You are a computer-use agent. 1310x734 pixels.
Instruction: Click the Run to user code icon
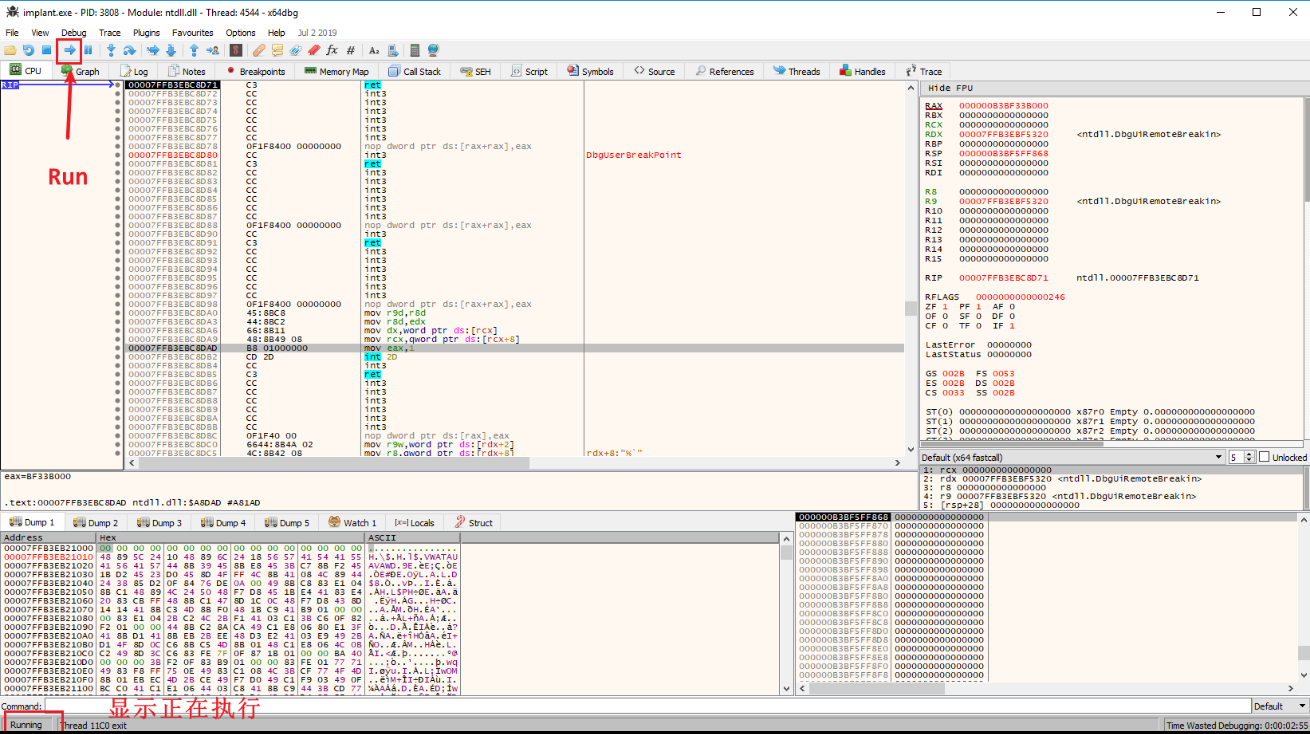click(212, 50)
